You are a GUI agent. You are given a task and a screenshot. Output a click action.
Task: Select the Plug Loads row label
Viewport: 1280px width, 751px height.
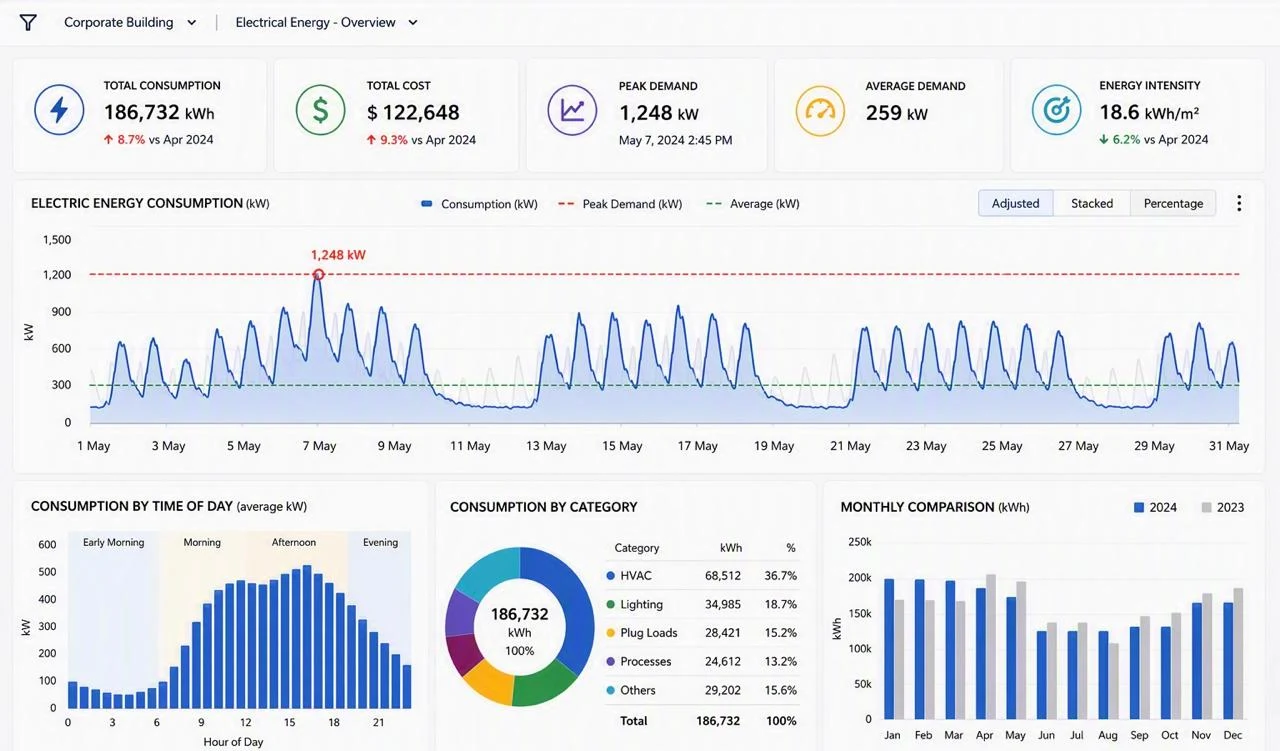coord(649,633)
